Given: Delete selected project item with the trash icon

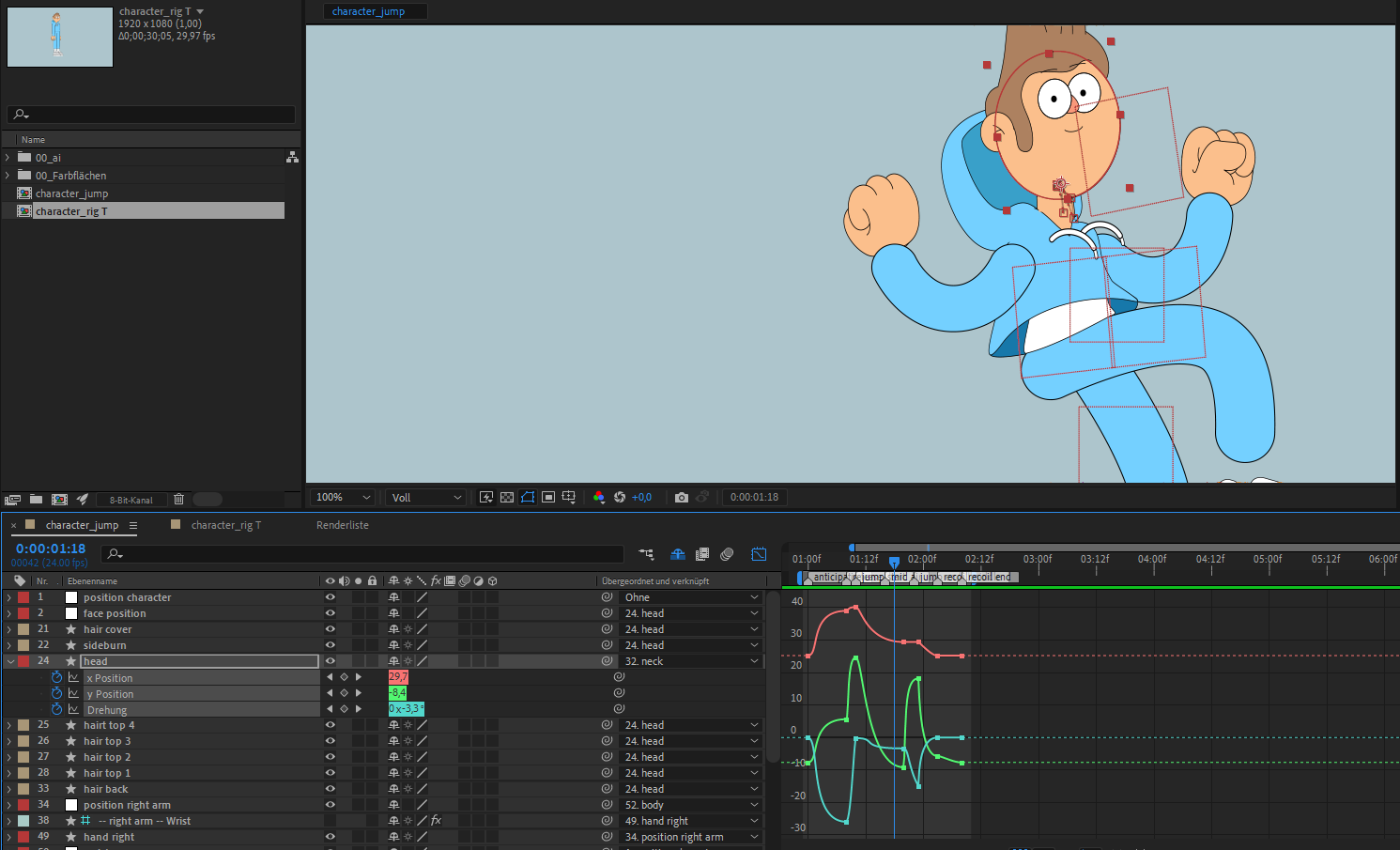Looking at the screenshot, I should [178, 500].
